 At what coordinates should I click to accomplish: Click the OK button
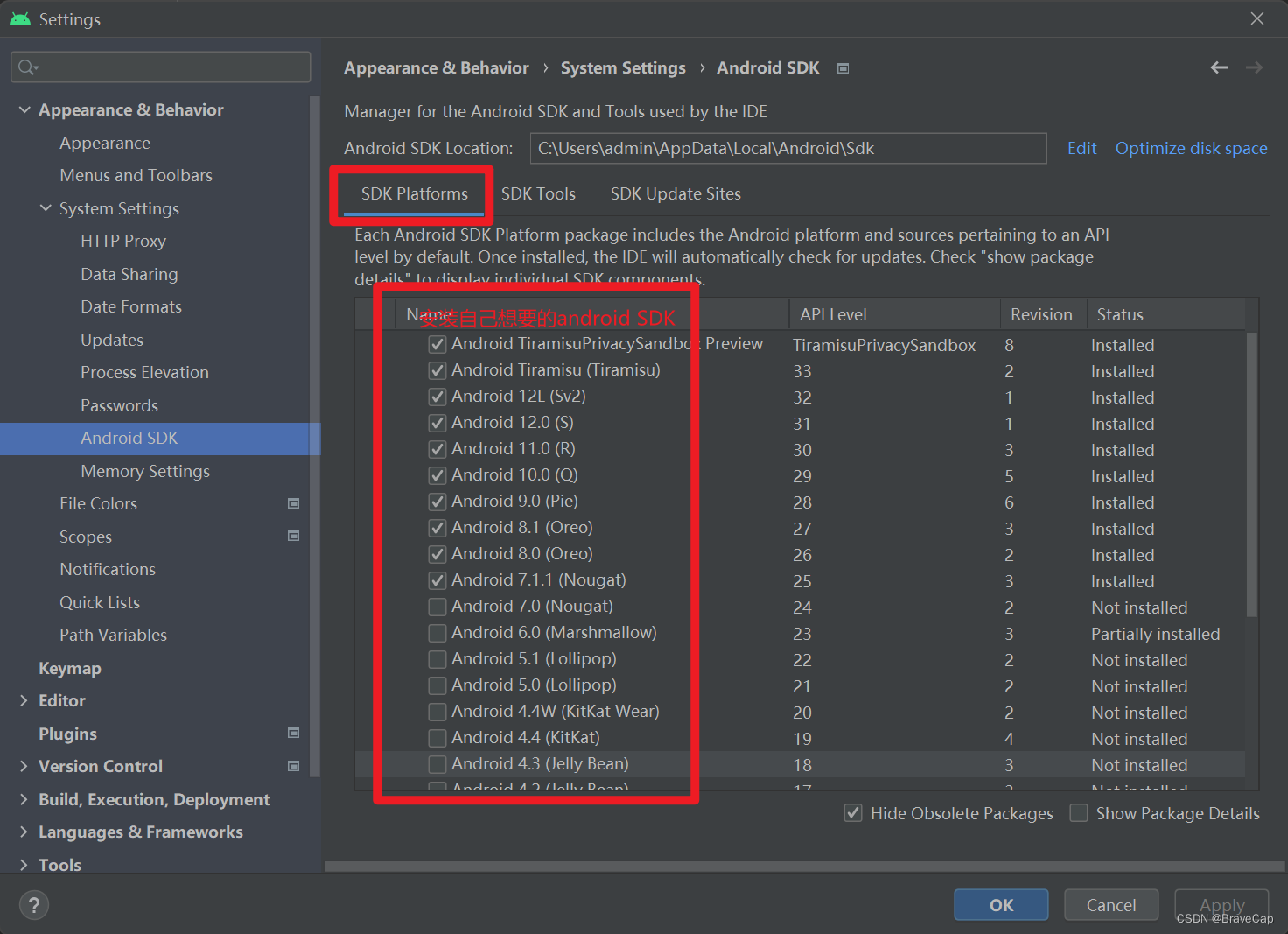[1001, 905]
